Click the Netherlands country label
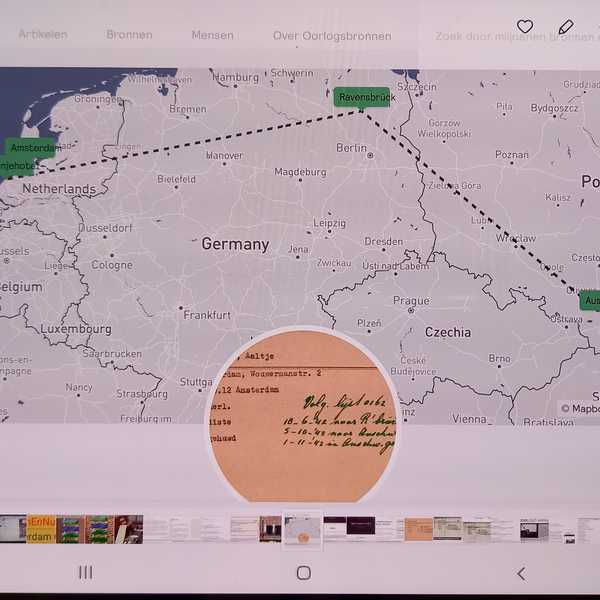 (x=59, y=189)
